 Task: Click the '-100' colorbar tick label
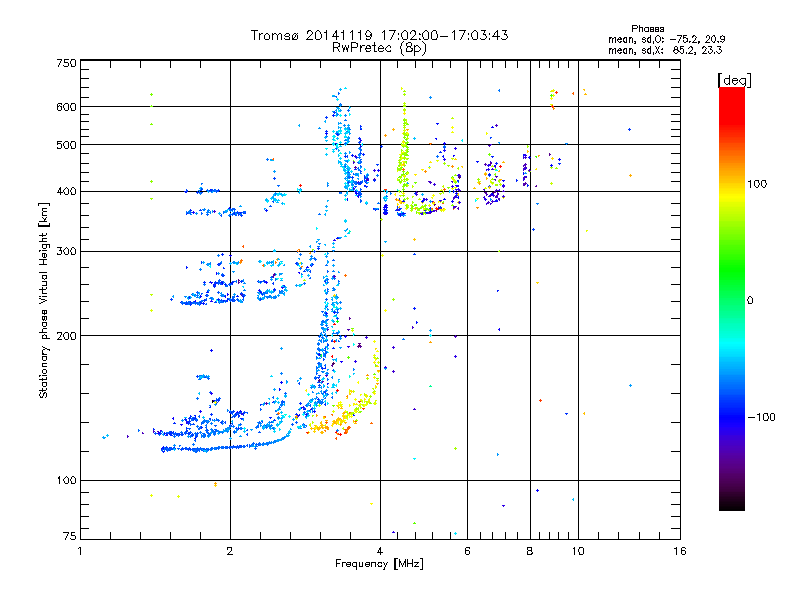coord(761,417)
